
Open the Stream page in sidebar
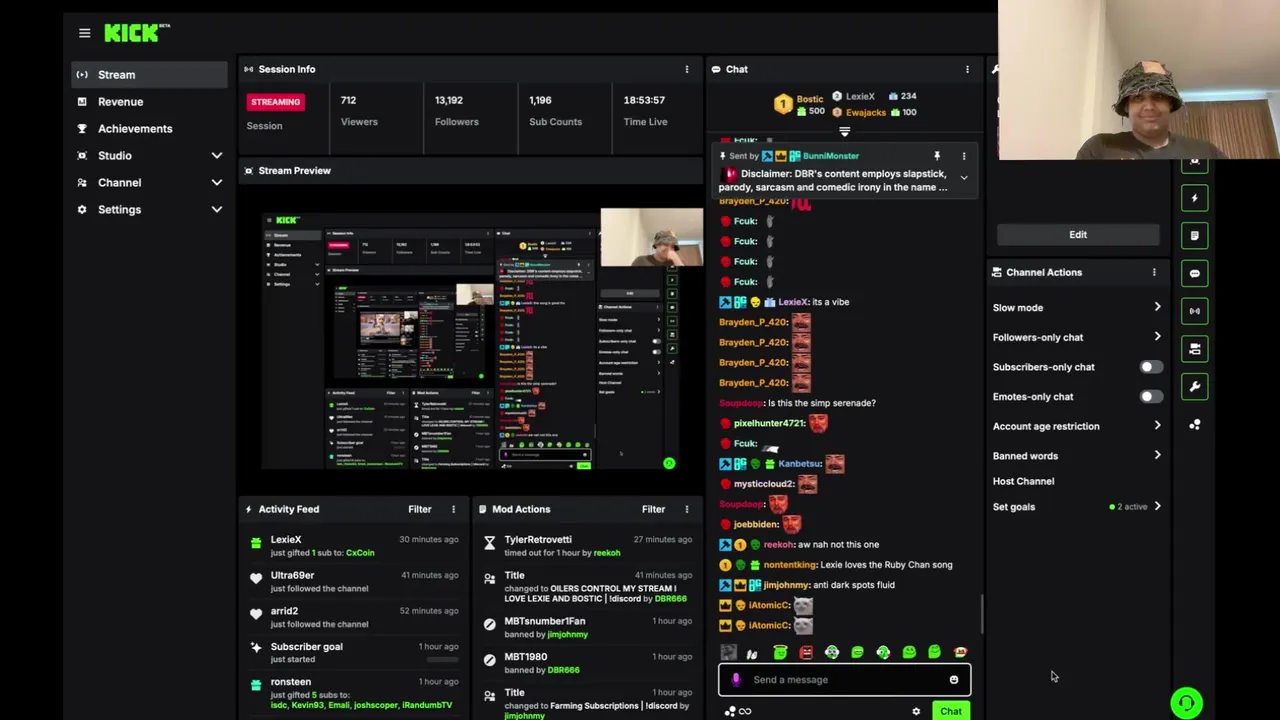coord(149,74)
